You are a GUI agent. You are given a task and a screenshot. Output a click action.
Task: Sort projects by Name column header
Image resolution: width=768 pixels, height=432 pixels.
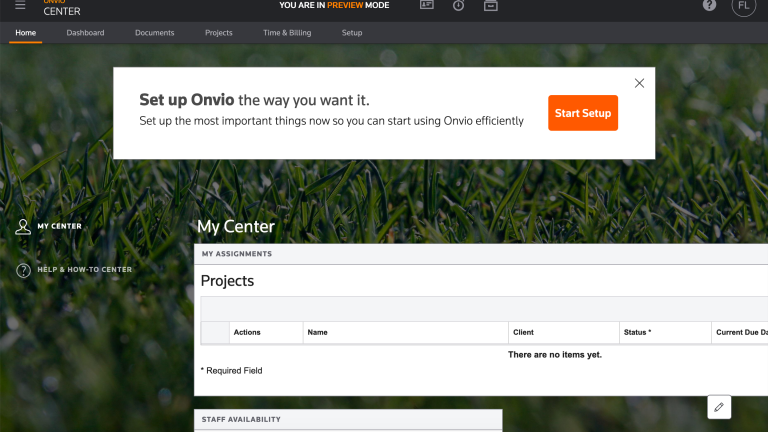point(317,332)
